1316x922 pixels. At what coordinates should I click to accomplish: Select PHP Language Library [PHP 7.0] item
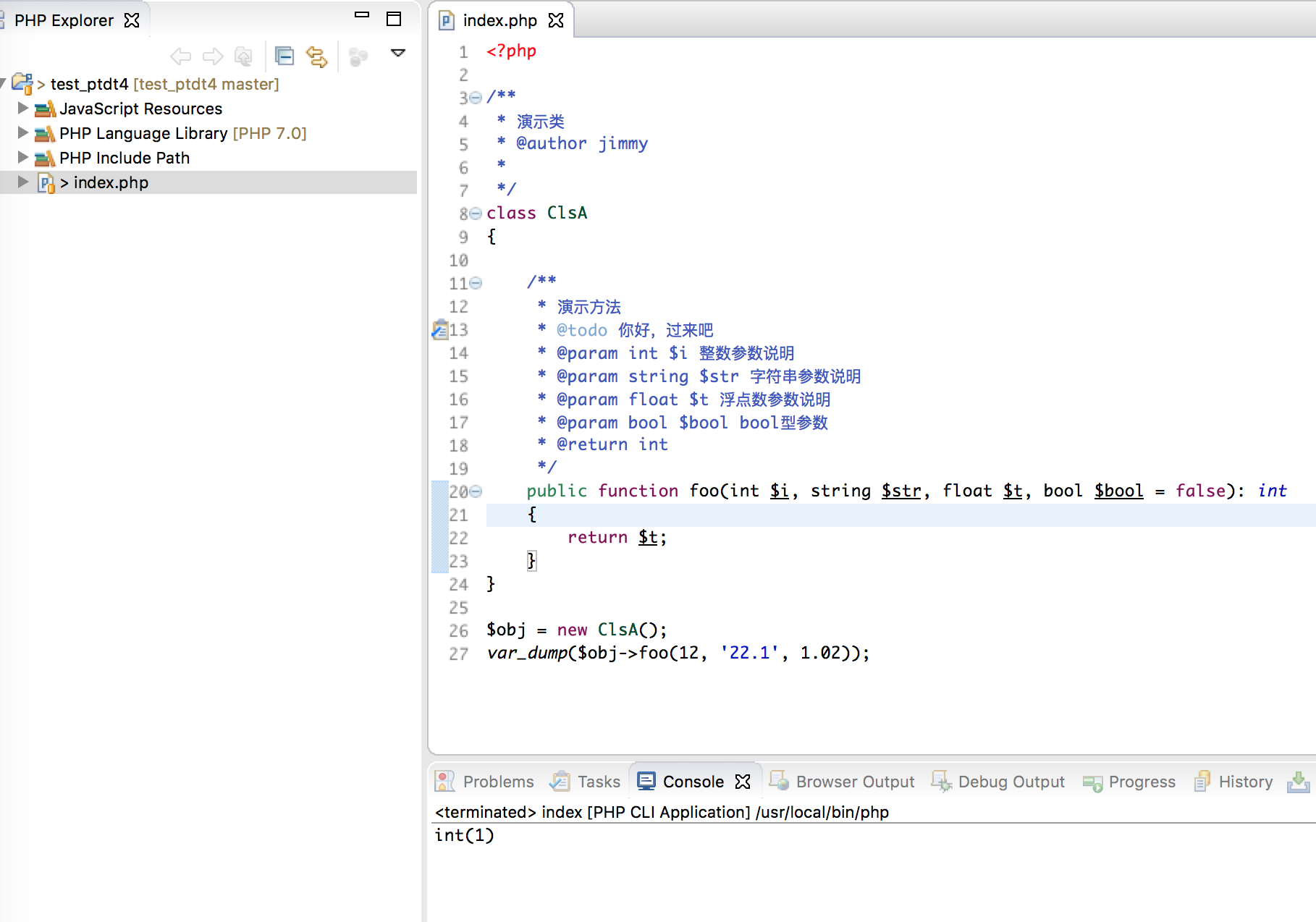pos(182,133)
